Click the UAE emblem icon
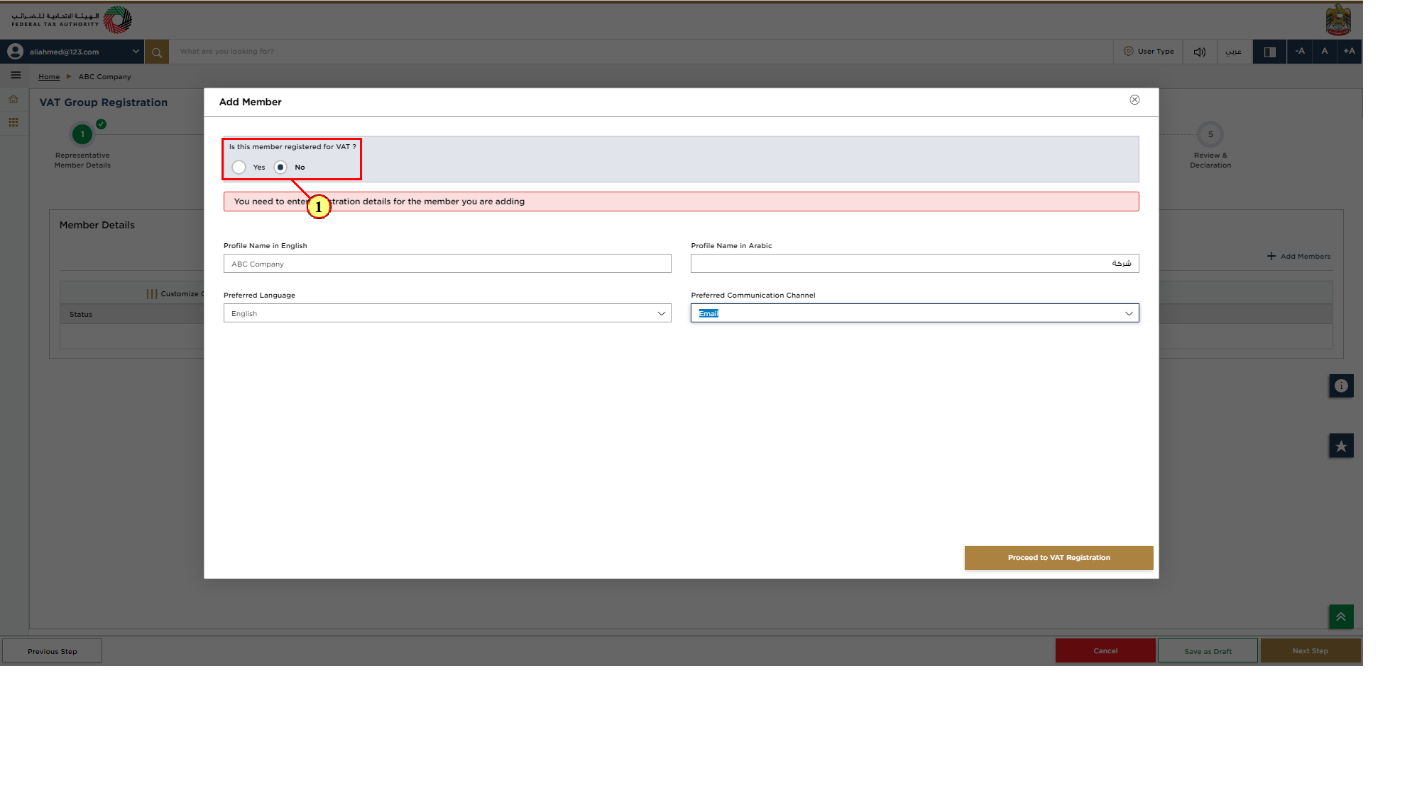 1337,20
